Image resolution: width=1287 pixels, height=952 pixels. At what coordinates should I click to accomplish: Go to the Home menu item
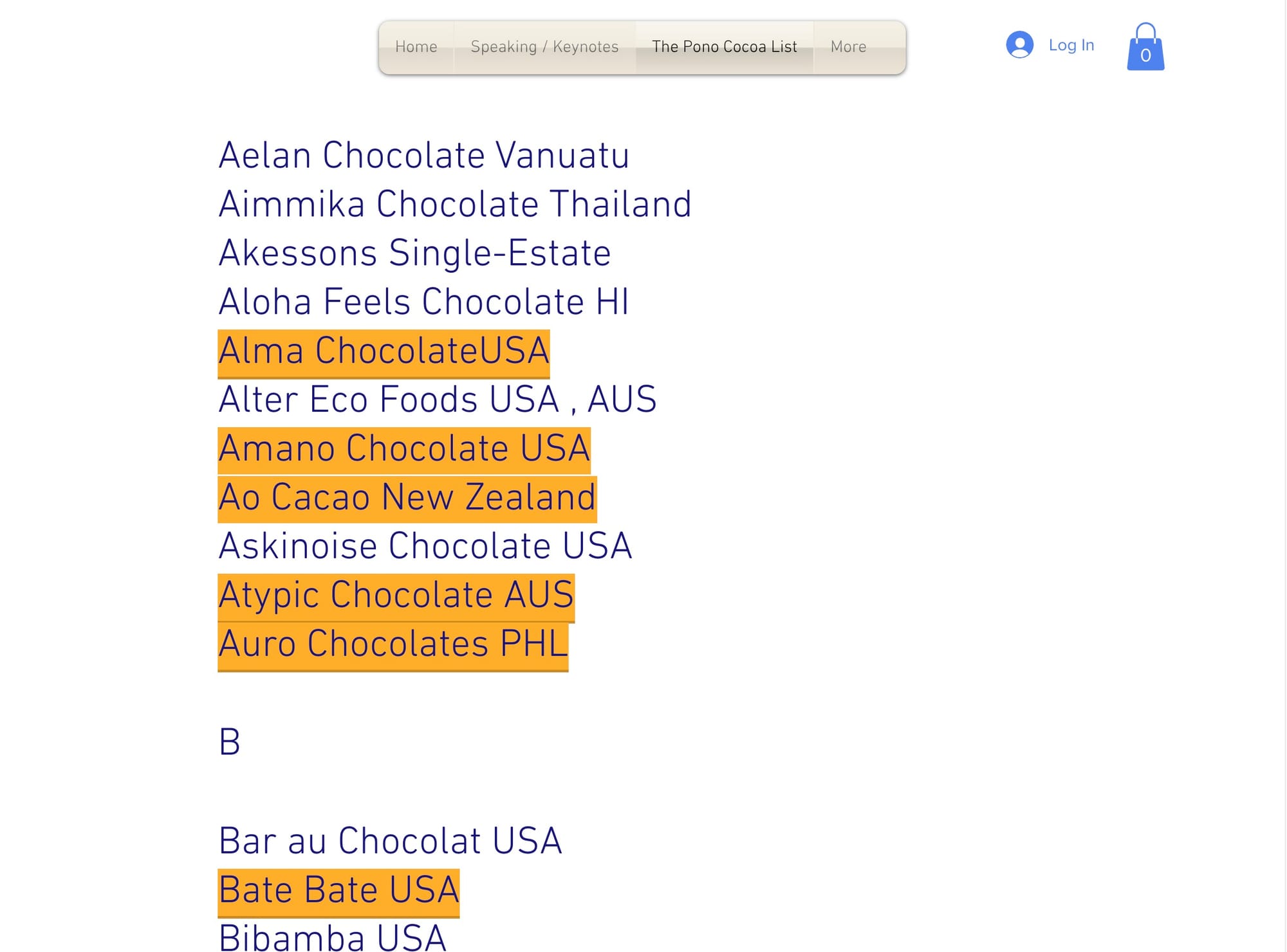click(x=416, y=47)
